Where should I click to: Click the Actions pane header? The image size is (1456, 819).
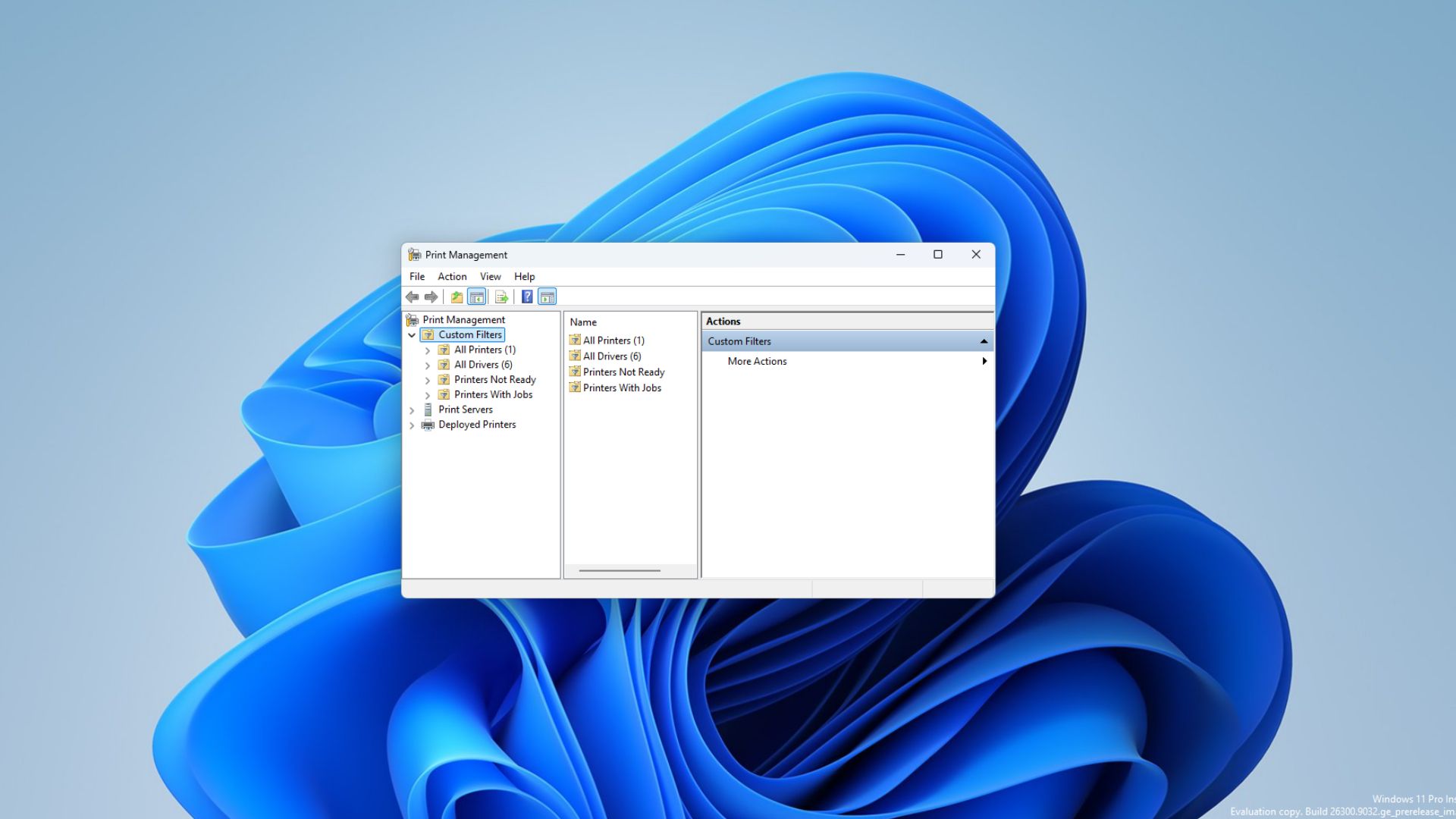tap(847, 322)
